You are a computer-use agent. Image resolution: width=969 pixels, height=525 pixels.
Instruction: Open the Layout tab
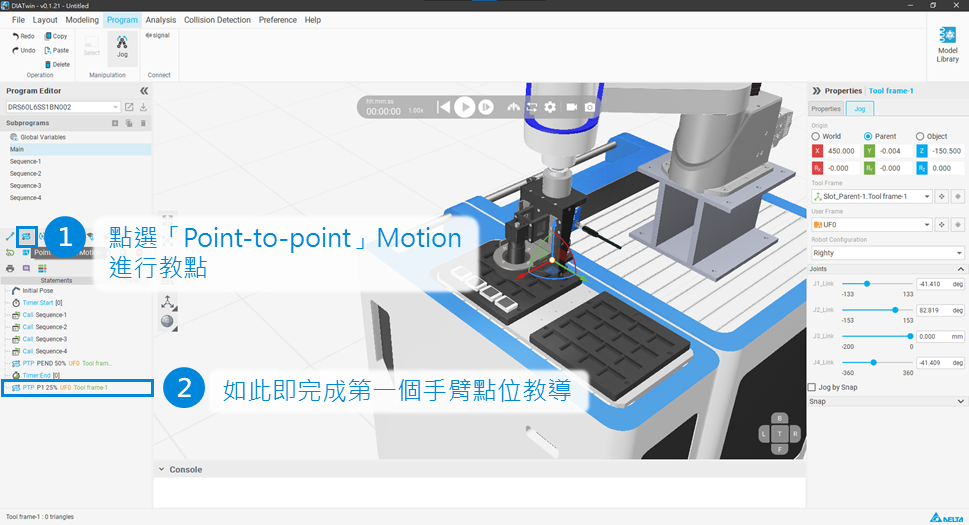click(x=45, y=20)
